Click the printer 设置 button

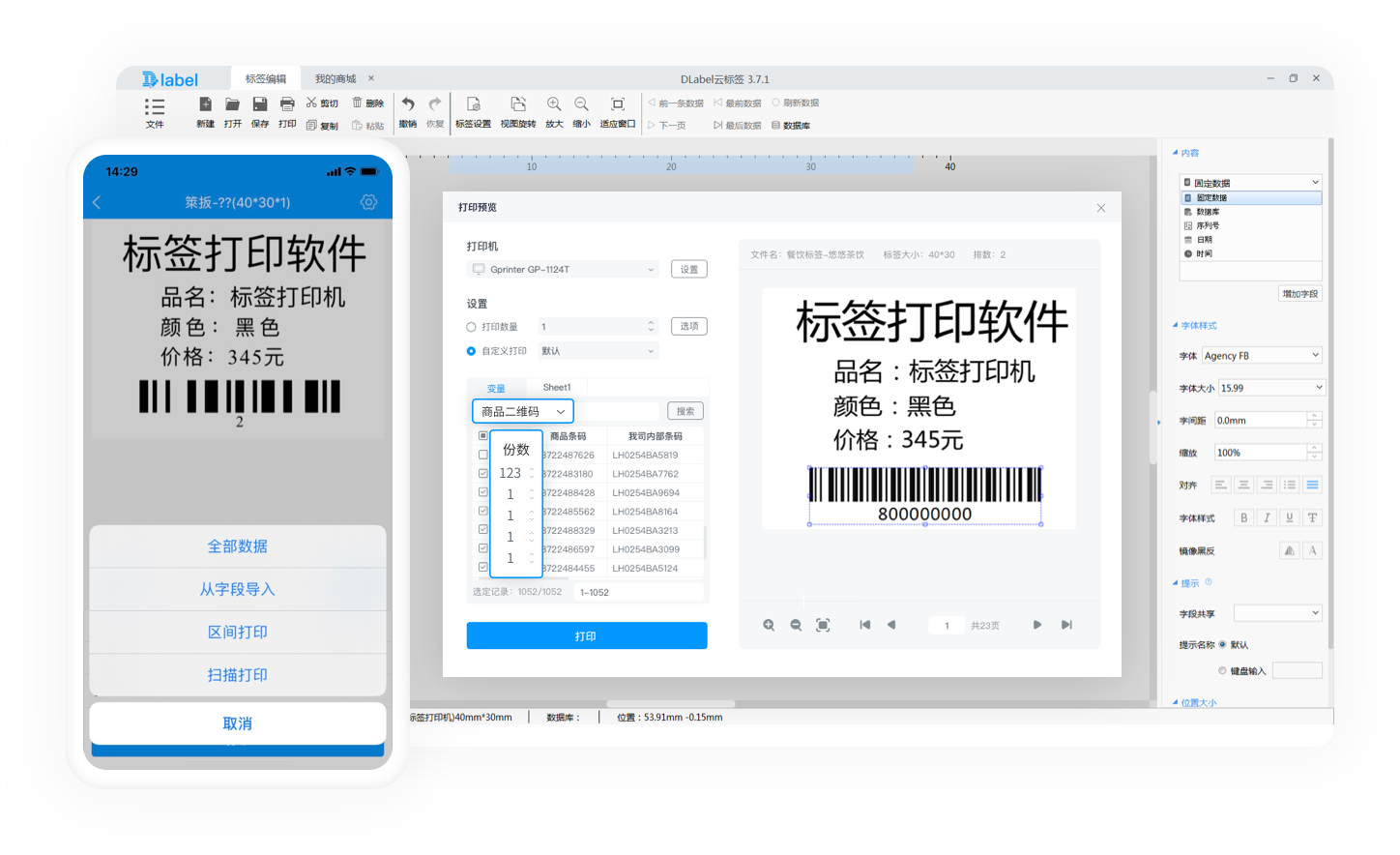[689, 269]
